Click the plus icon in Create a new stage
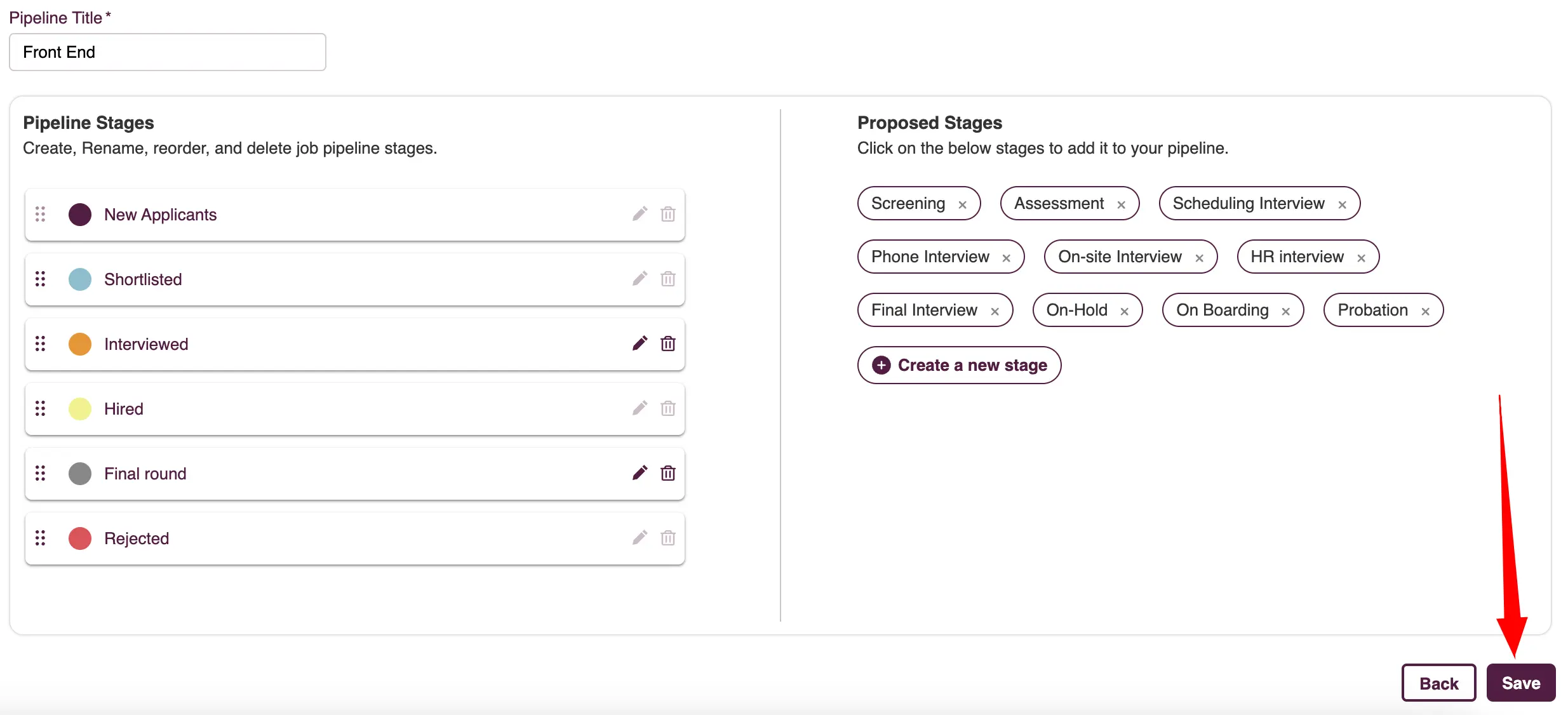The height and width of the screenshot is (715, 1568). pos(881,365)
